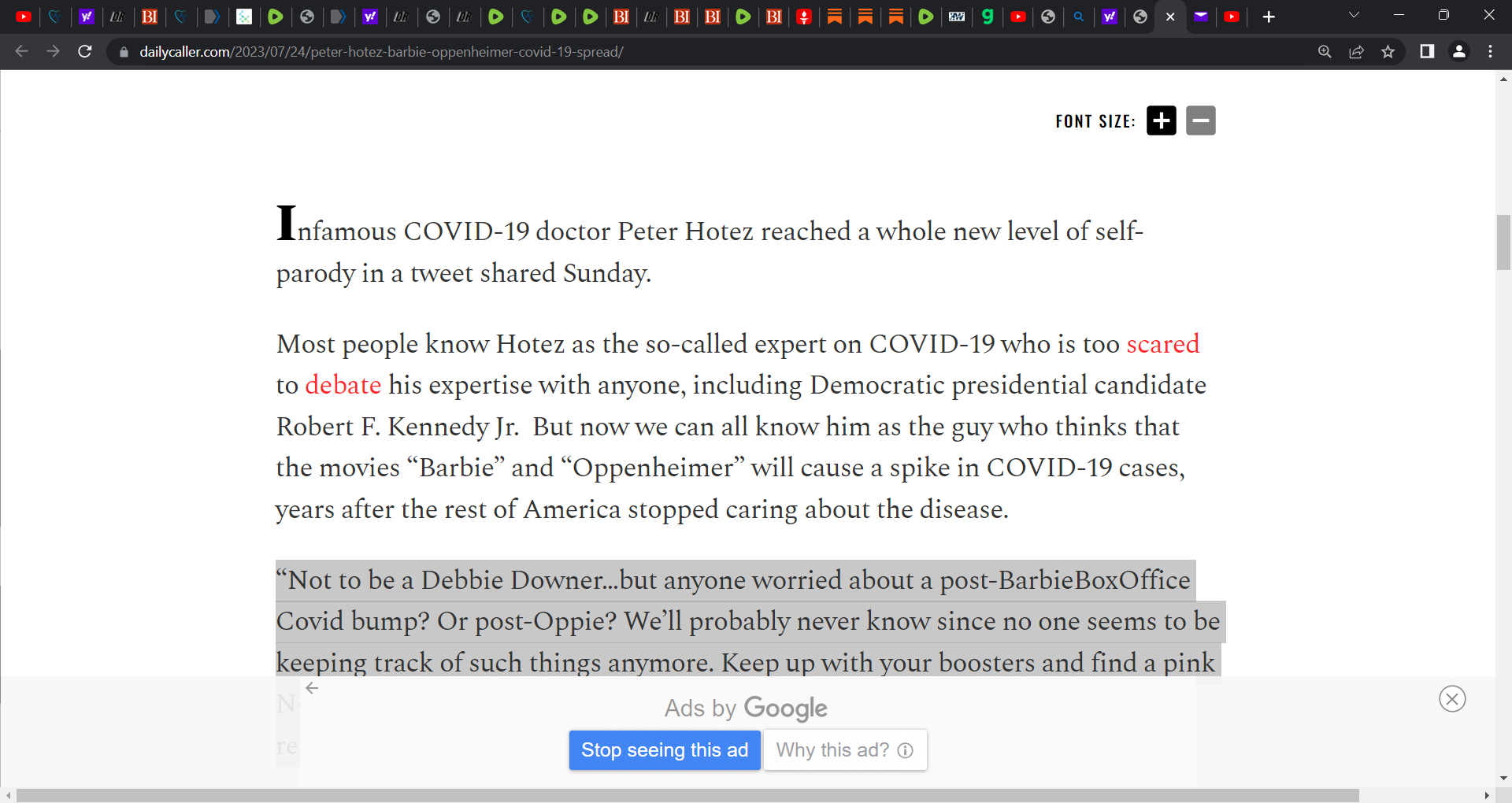This screenshot has width=1512, height=803.
Task: Click the vertical scrollbar down arrow
Action: coord(1503,778)
